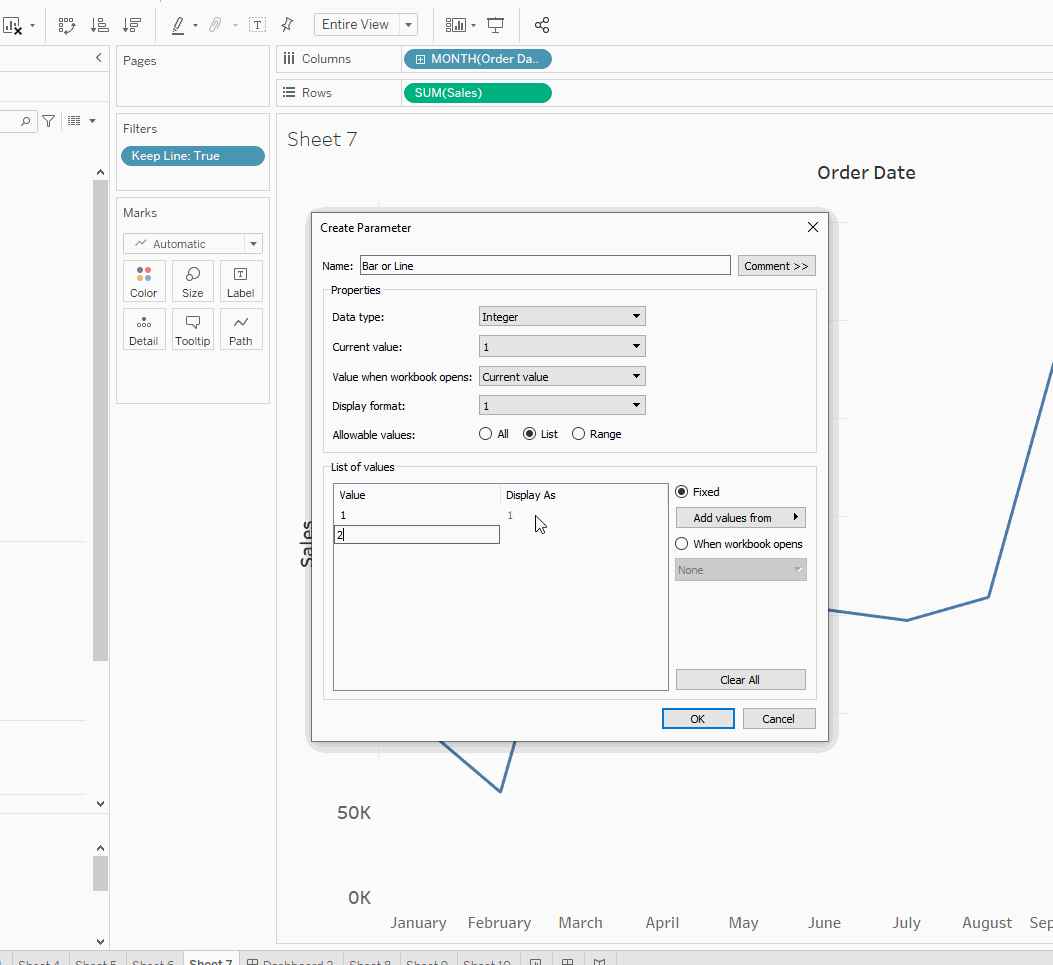Screen dimensions: 1053x965
Task: Click the MONTH(Order Date) pill in Columns
Action: (x=477, y=59)
